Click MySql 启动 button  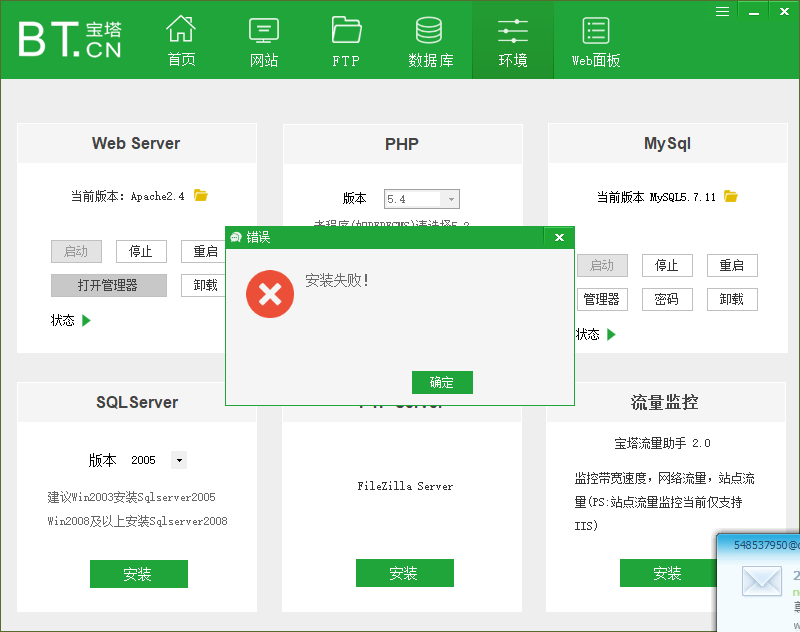(602, 265)
